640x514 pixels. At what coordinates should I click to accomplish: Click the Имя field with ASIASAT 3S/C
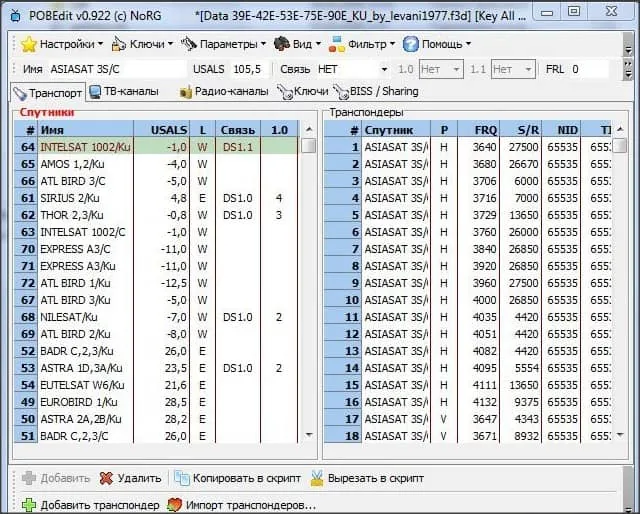117,69
